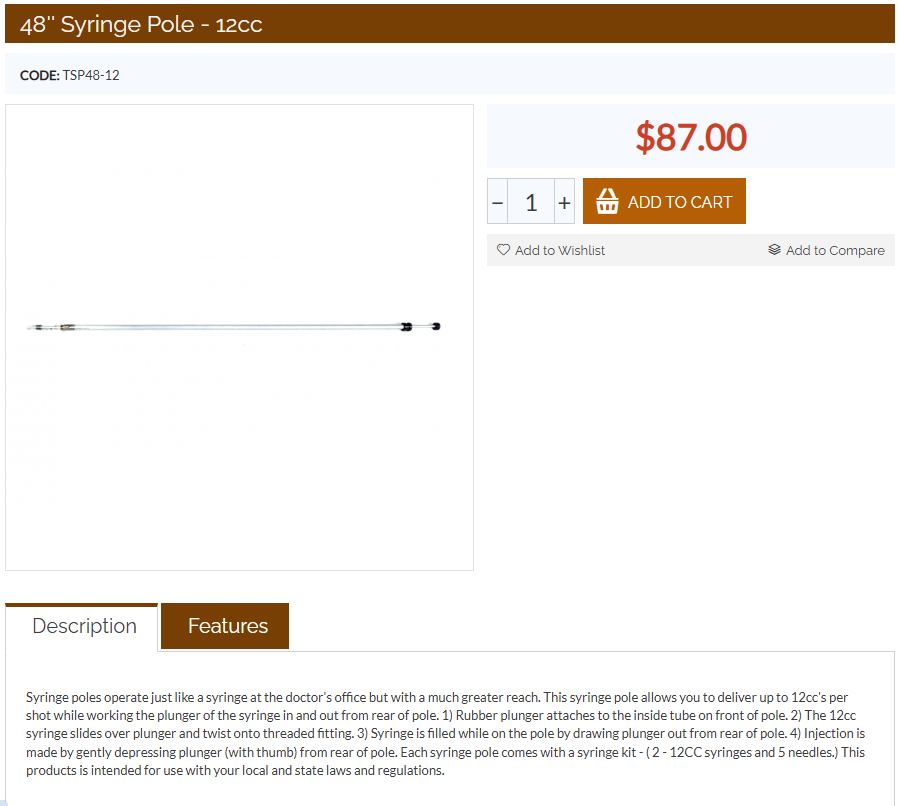
Task: Click the basket icon on Add to Cart
Action: pos(607,202)
